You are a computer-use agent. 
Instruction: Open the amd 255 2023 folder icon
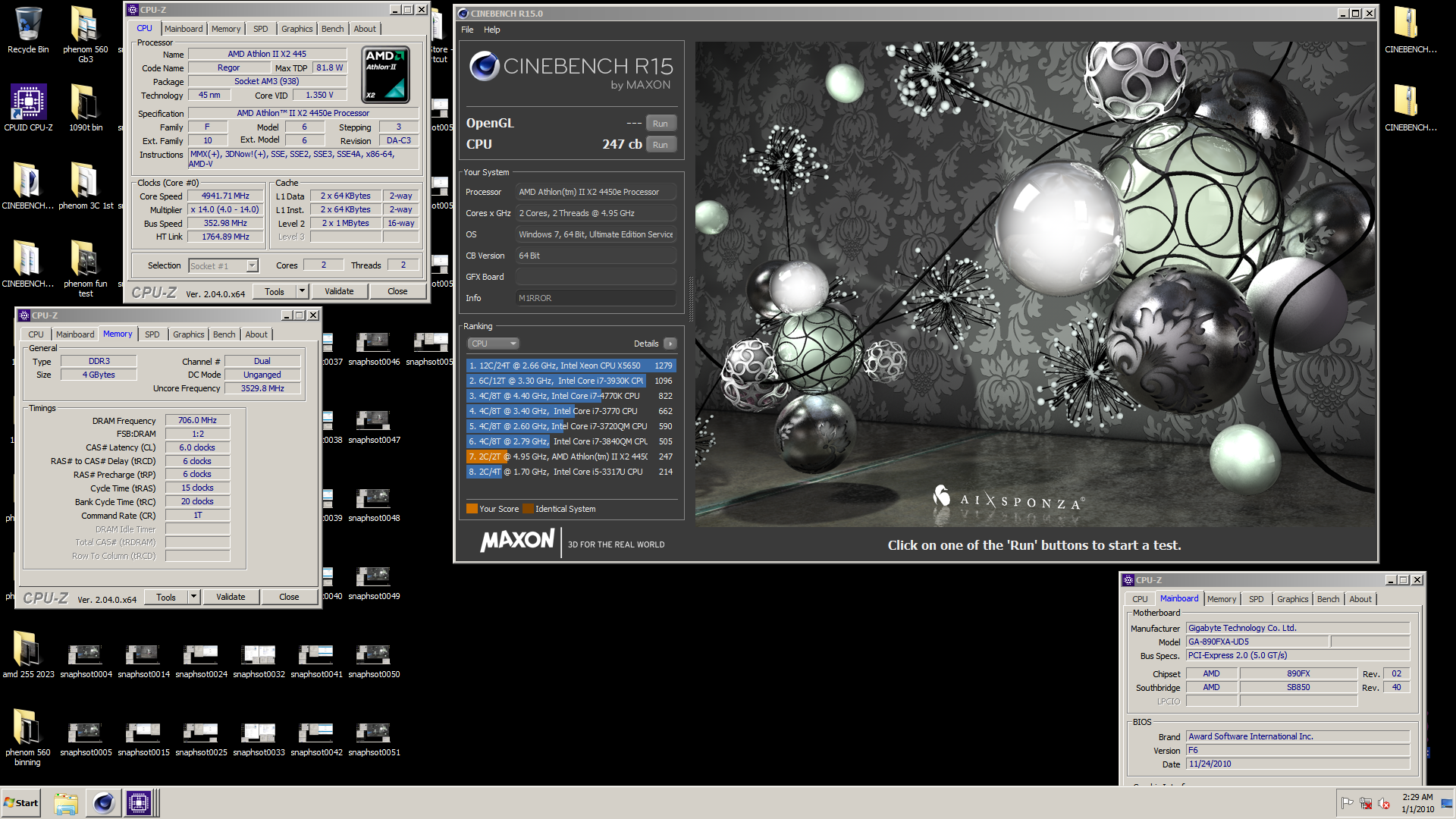28,655
